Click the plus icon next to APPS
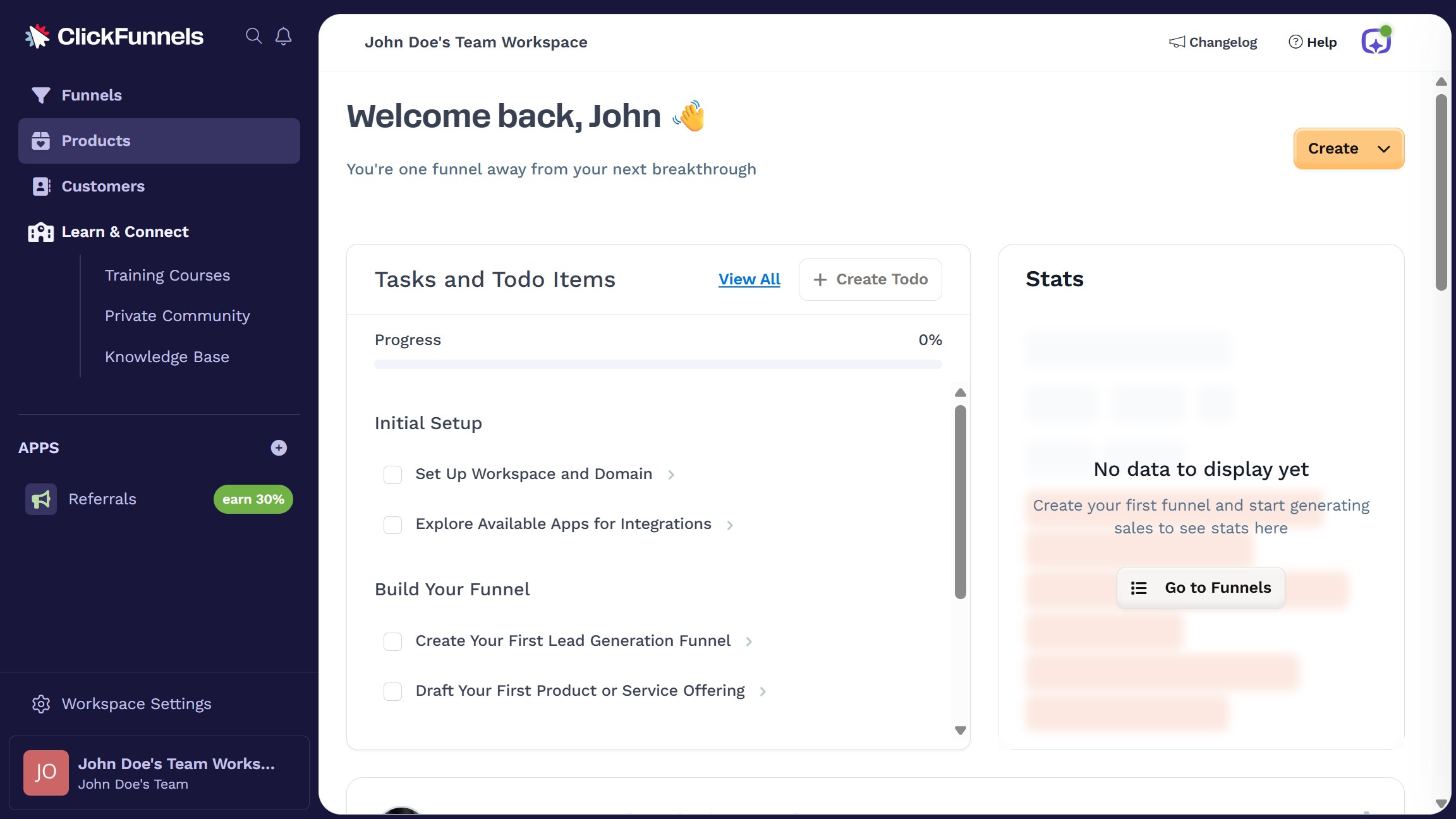The height and width of the screenshot is (819, 1456). (x=278, y=447)
